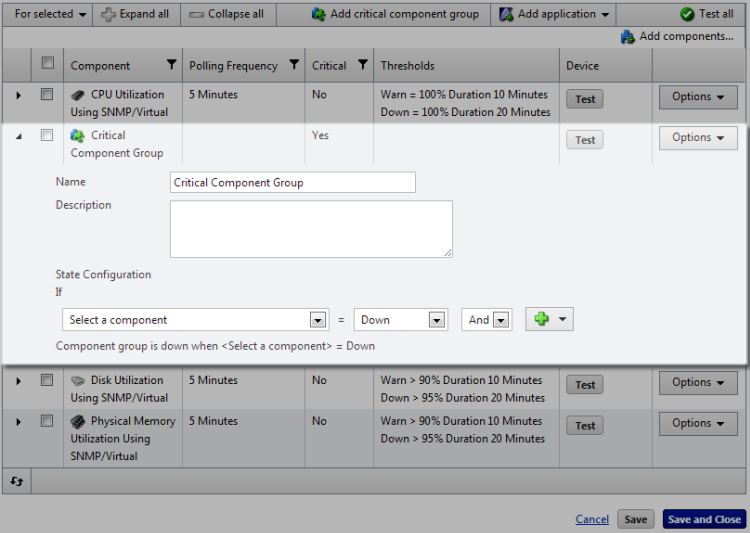Viewport: 750px width, 533px height.
Task: Open Options for Physical Memory row
Action: (698, 424)
